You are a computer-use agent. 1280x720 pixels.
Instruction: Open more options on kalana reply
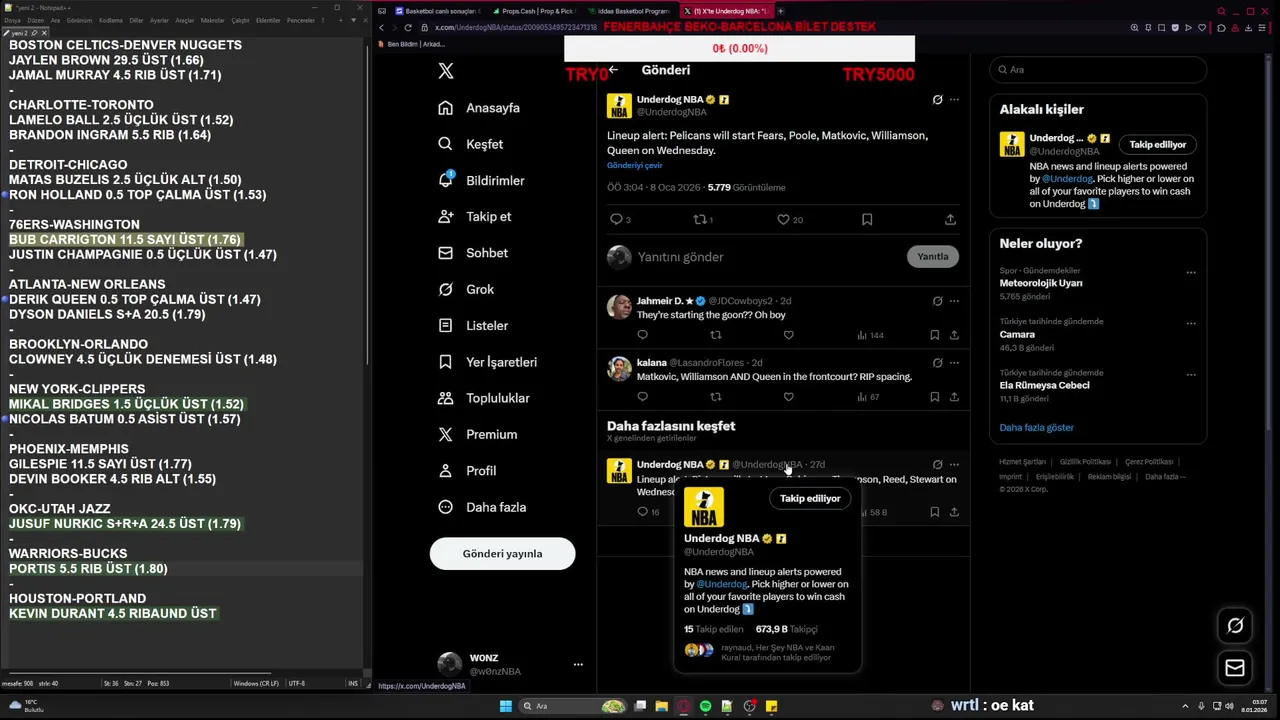(x=954, y=362)
